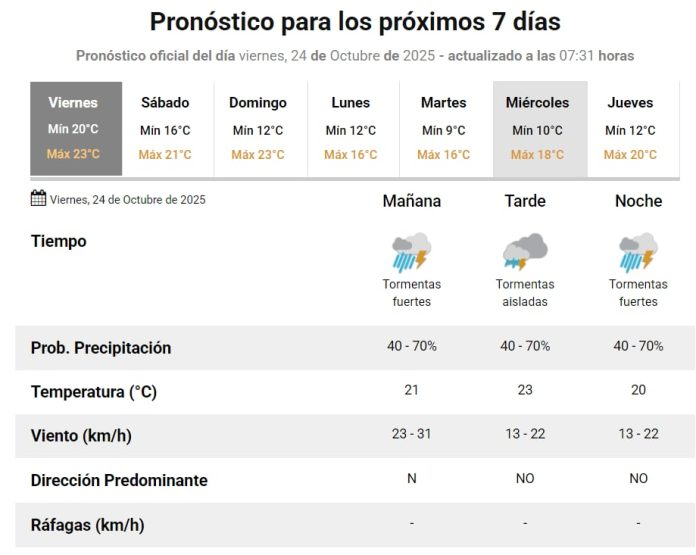Click the morning strong storms weather icon
The image size is (696, 555).
click(411, 252)
